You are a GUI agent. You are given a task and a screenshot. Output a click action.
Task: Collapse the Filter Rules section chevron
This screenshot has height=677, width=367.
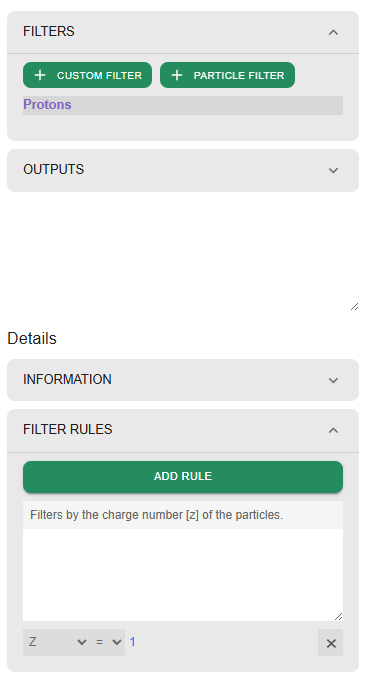pyautogui.click(x=333, y=430)
